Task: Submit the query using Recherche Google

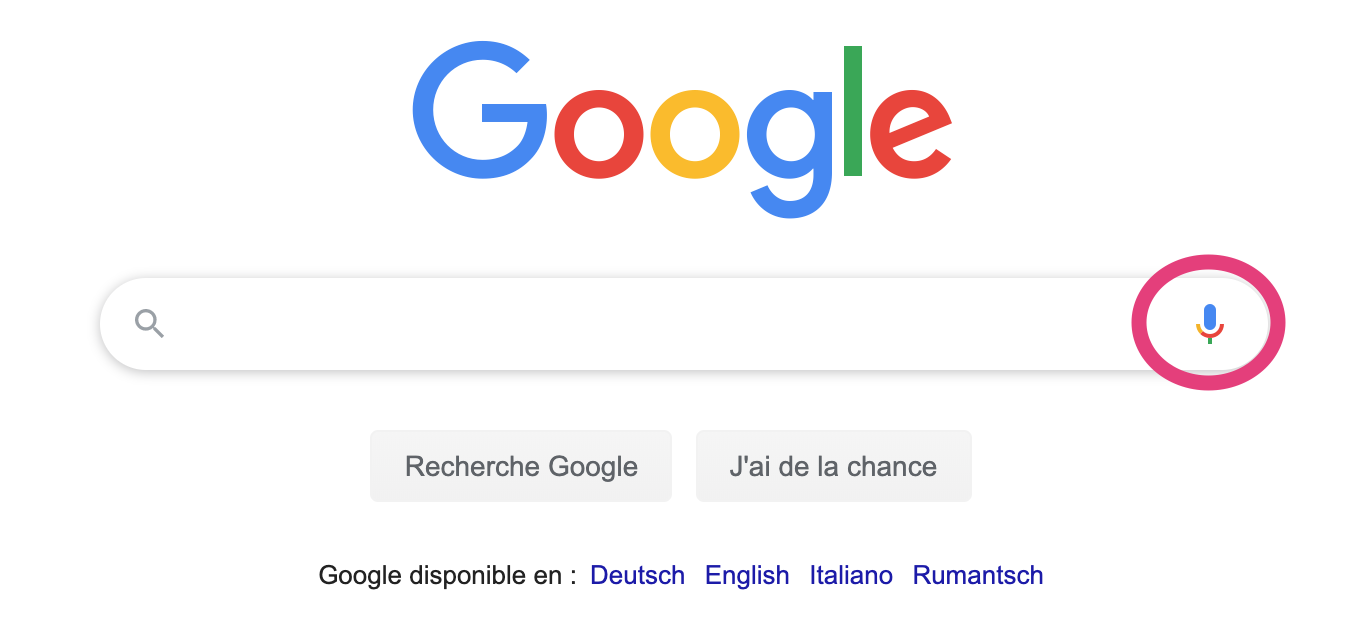Action: click(x=521, y=466)
